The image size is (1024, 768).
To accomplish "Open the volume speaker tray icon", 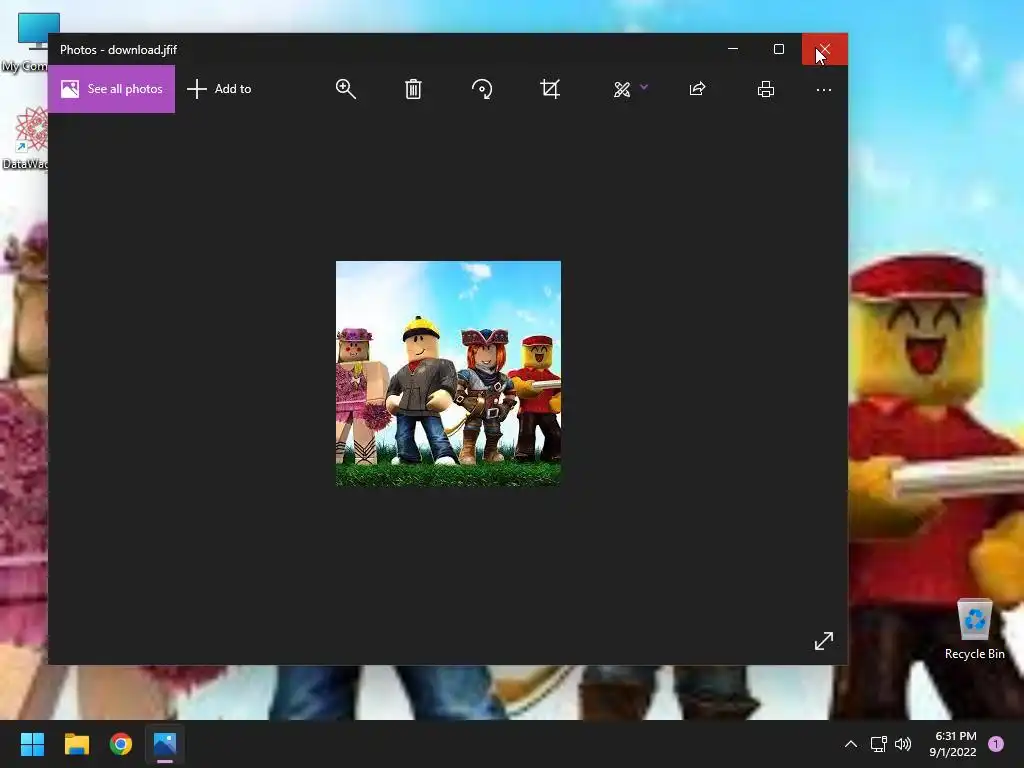I will [x=903, y=744].
